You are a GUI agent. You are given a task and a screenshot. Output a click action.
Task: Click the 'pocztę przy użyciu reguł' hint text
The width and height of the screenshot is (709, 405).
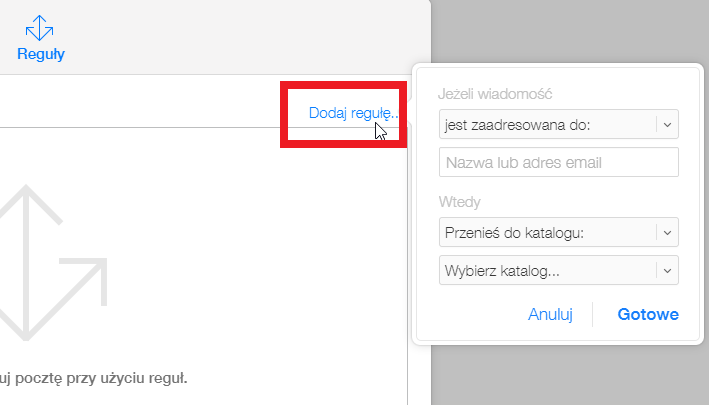[x=101, y=378]
